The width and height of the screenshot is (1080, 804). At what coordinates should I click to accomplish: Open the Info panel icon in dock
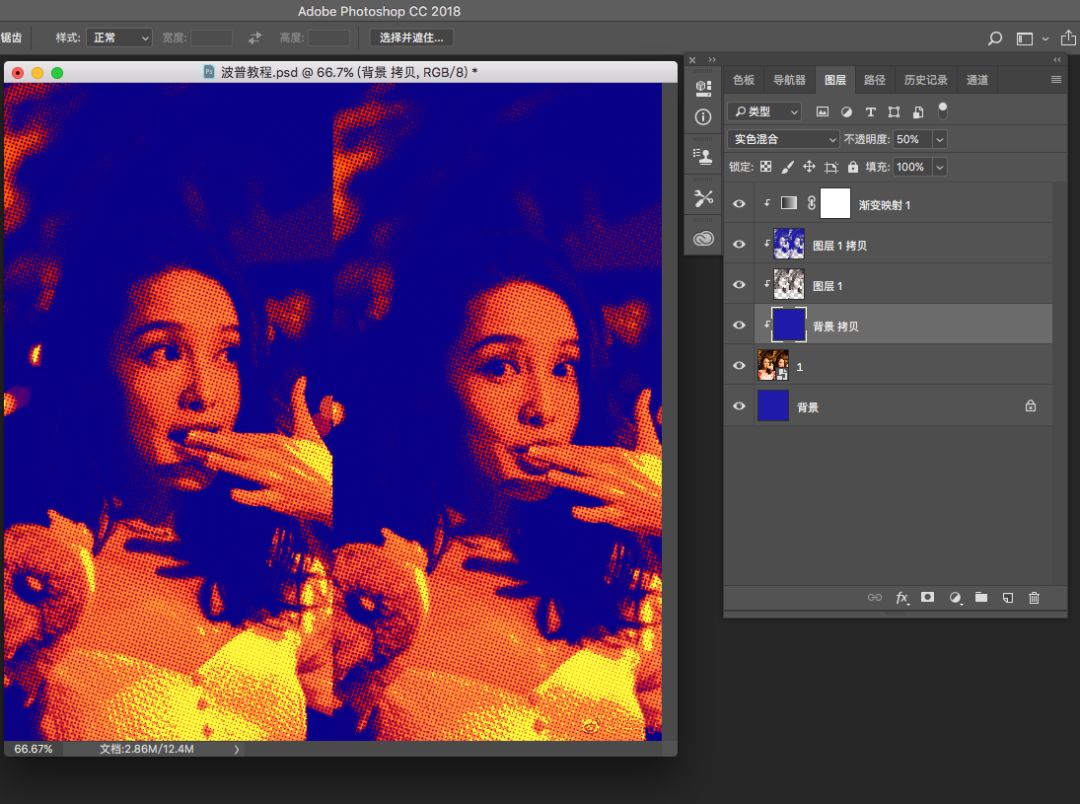point(703,117)
